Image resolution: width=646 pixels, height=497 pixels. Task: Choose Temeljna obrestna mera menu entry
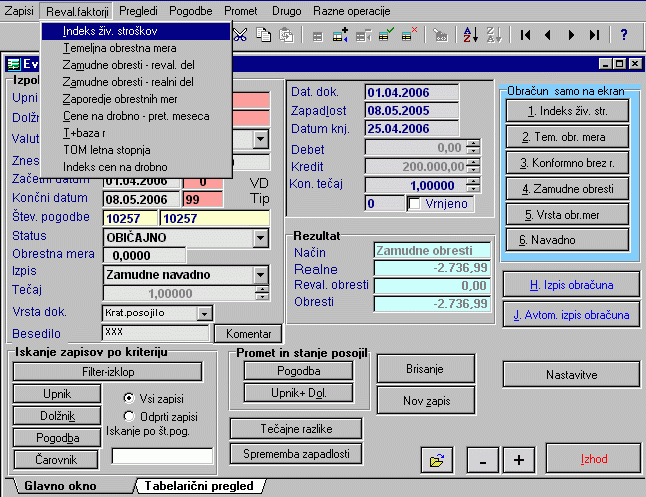coord(136,48)
